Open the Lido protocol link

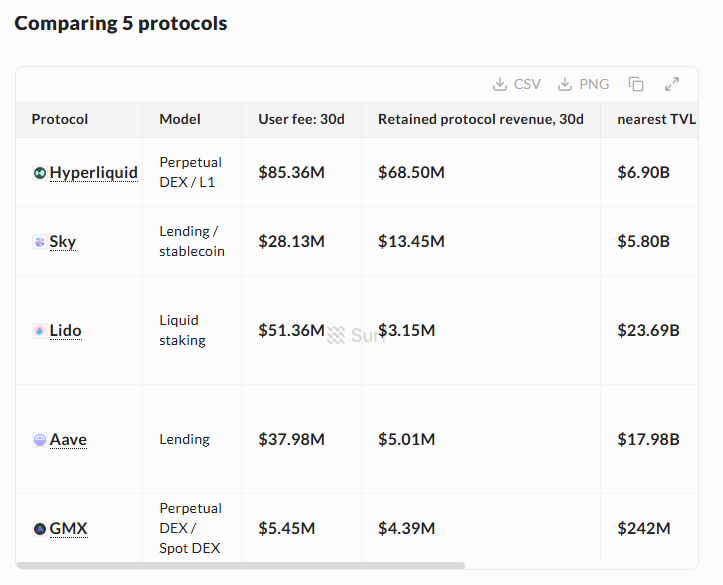[65, 331]
